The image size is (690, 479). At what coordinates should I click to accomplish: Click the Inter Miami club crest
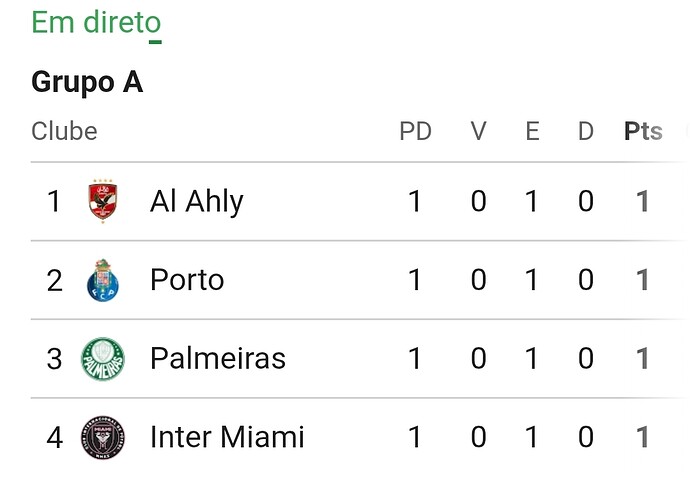[x=103, y=437]
